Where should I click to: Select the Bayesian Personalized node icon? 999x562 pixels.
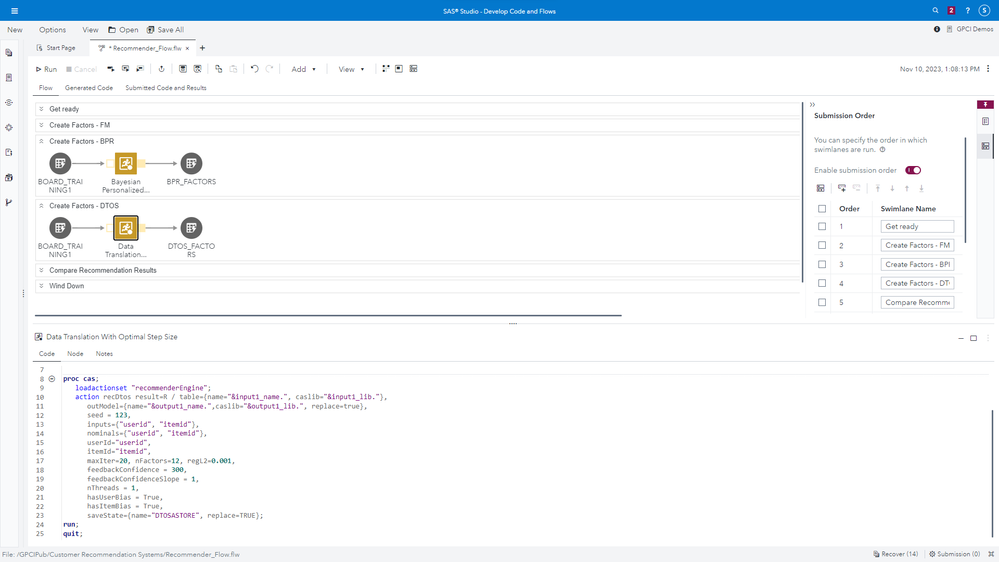126,163
